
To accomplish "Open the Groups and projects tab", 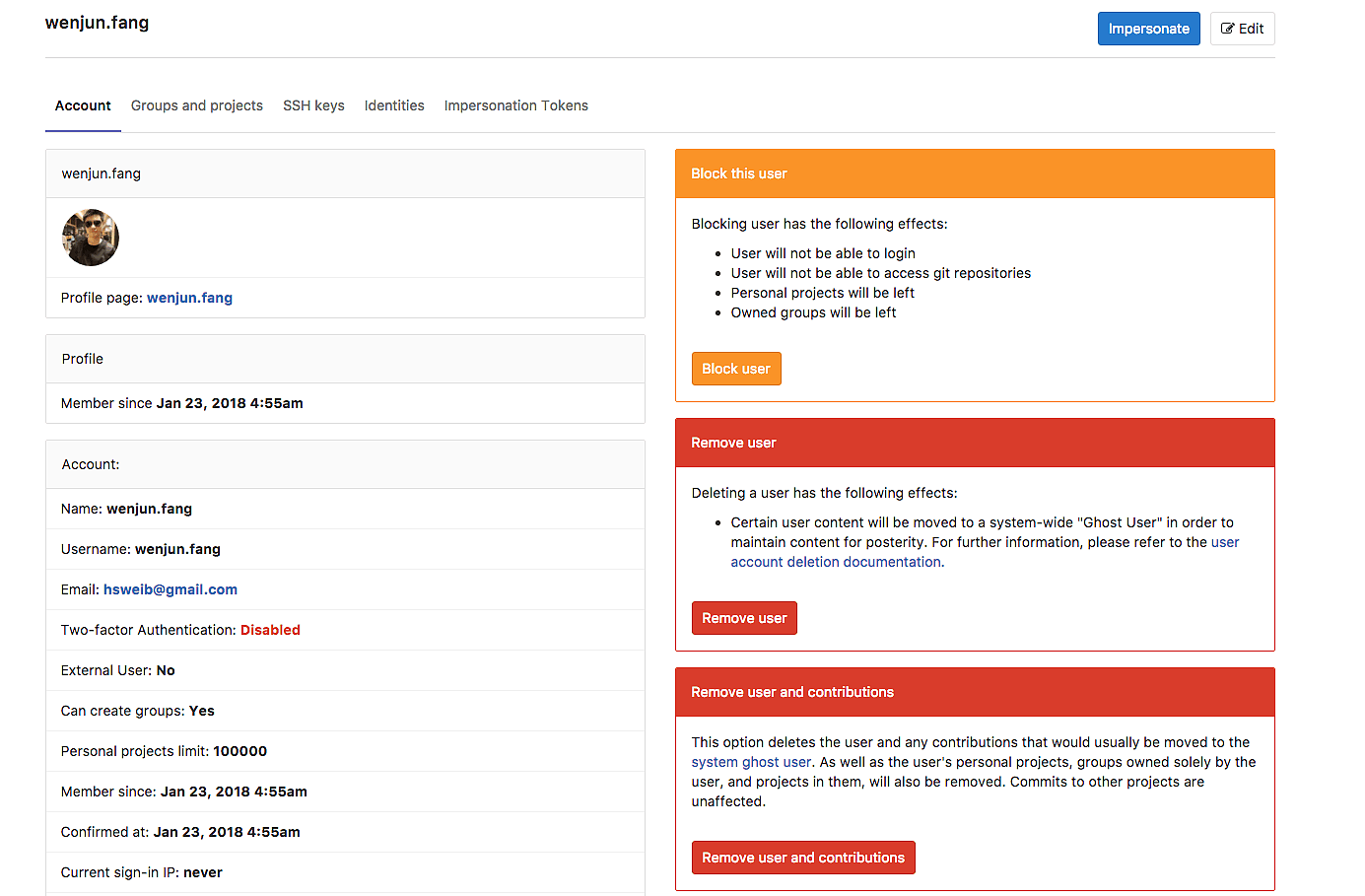I will coord(196,105).
